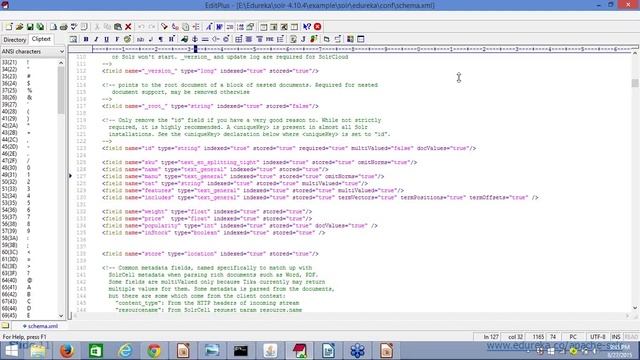640x360 pixels.
Task: Click editor vertical scrollbar thumb
Action: click(635, 83)
